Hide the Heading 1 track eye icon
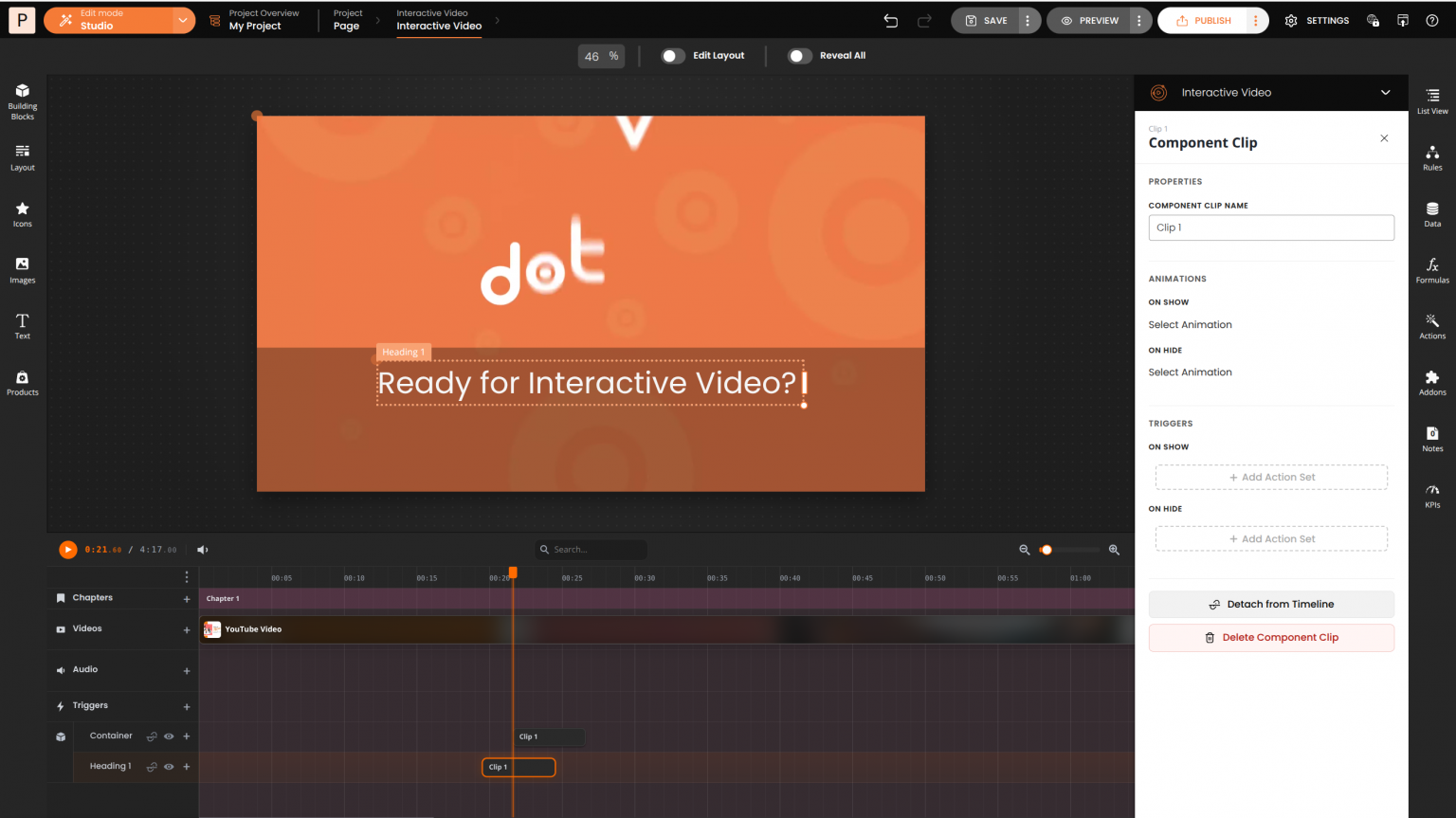The height and width of the screenshot is (818, 1456). pos(169,767)
